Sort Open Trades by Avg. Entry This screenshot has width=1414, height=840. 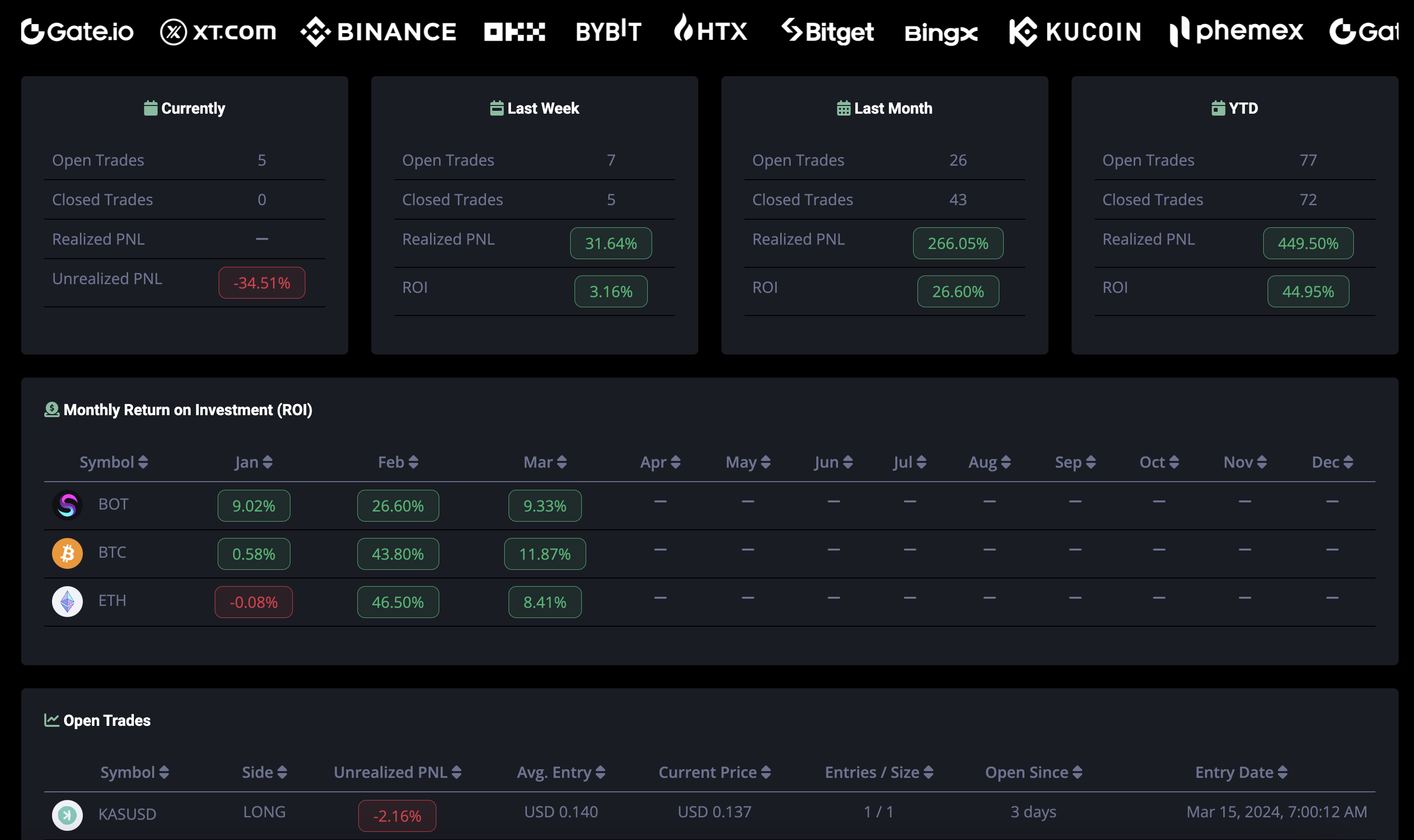561,772
